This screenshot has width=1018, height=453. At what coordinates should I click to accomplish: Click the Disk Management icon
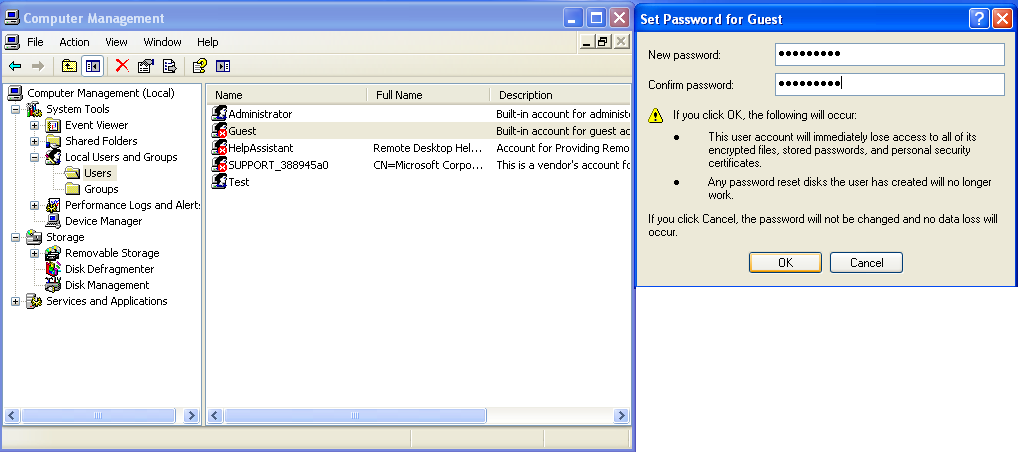tap(53, 285)
